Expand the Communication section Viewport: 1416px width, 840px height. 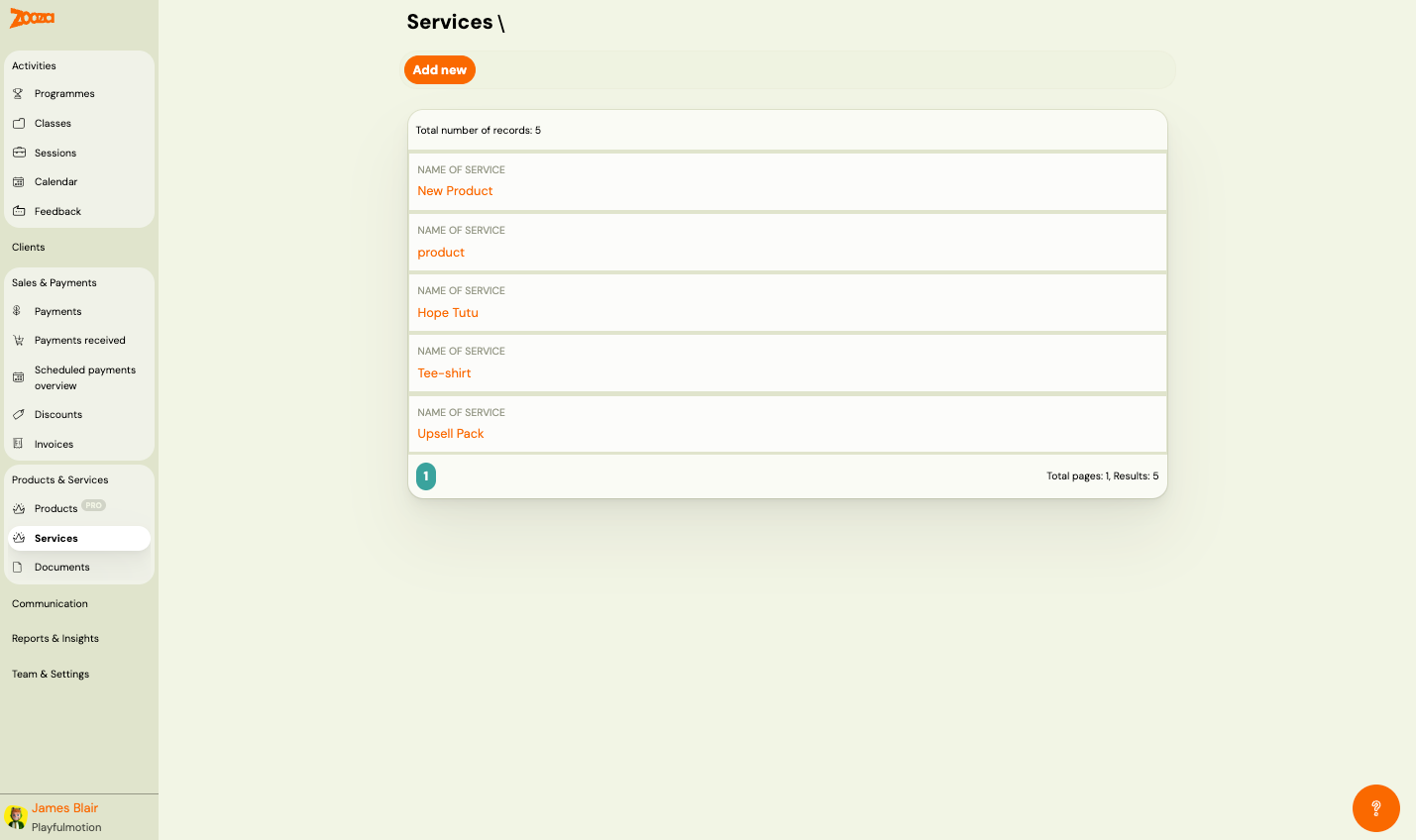click(x=49, y=603)
